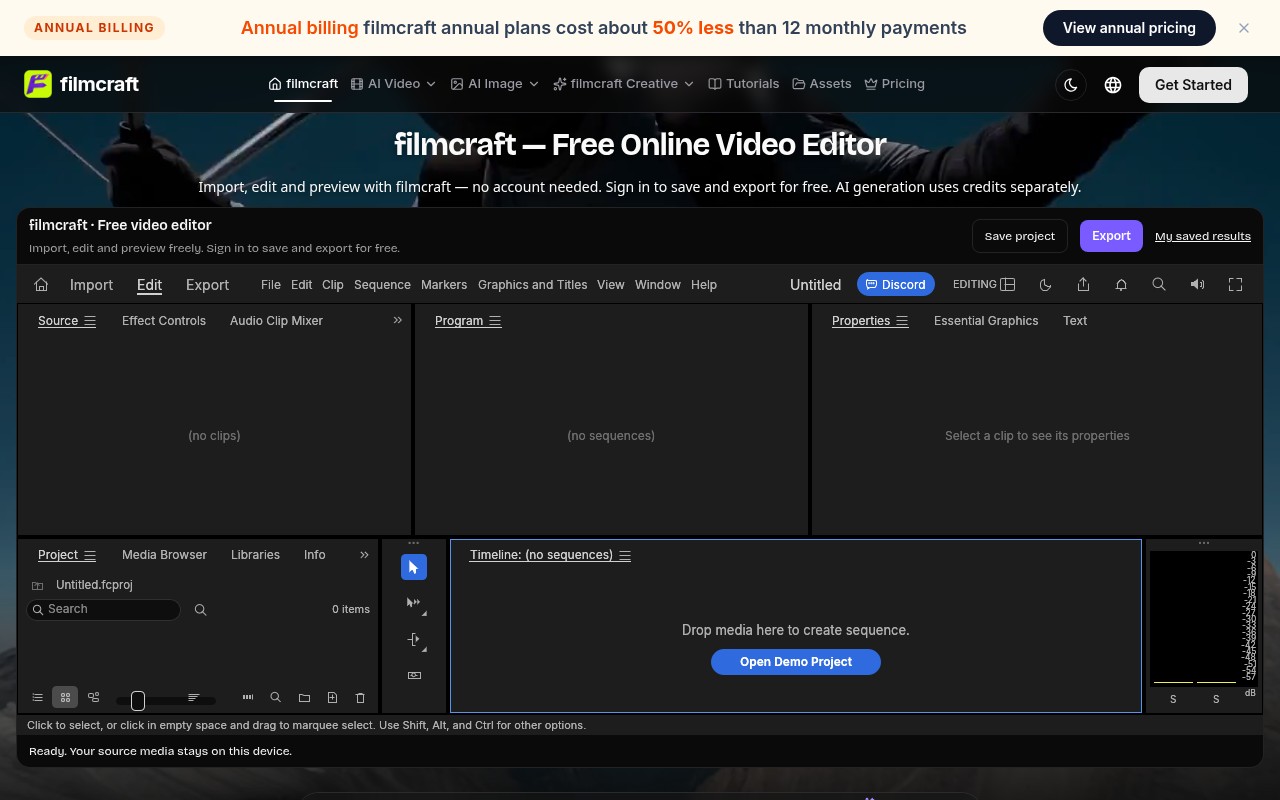Switch to the Libraries tab

tap(255, 555)
